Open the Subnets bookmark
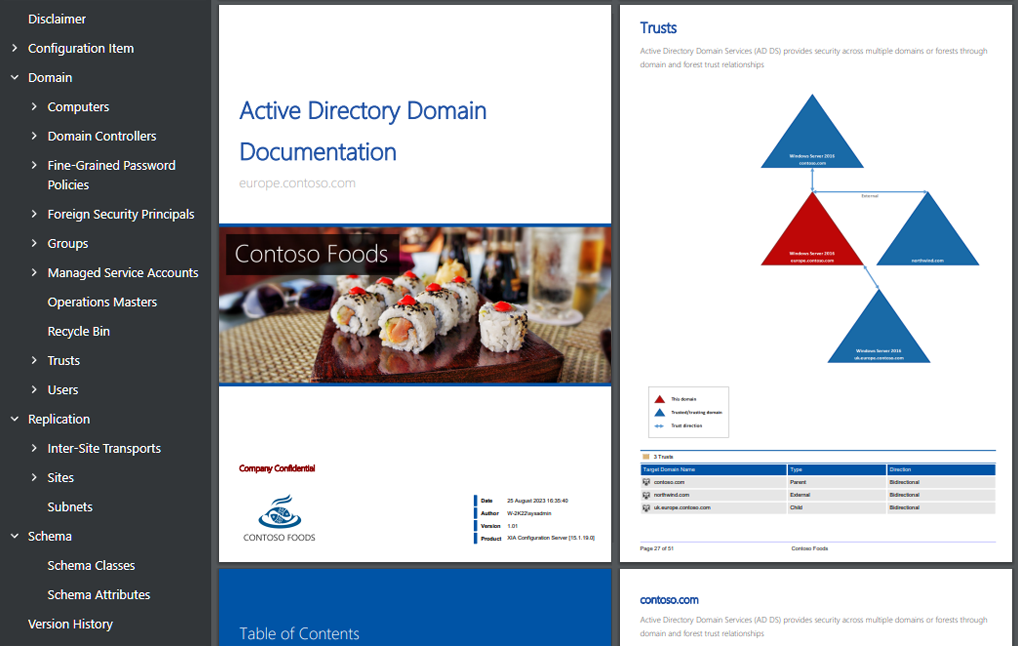 point(69,506)
